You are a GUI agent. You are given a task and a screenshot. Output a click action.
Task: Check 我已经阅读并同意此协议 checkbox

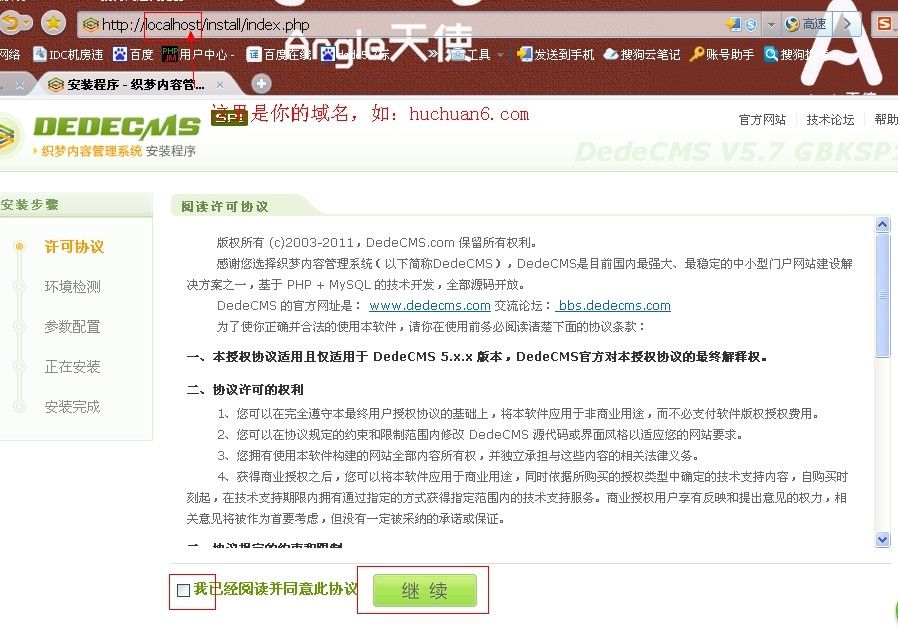[x=183, y=590]
